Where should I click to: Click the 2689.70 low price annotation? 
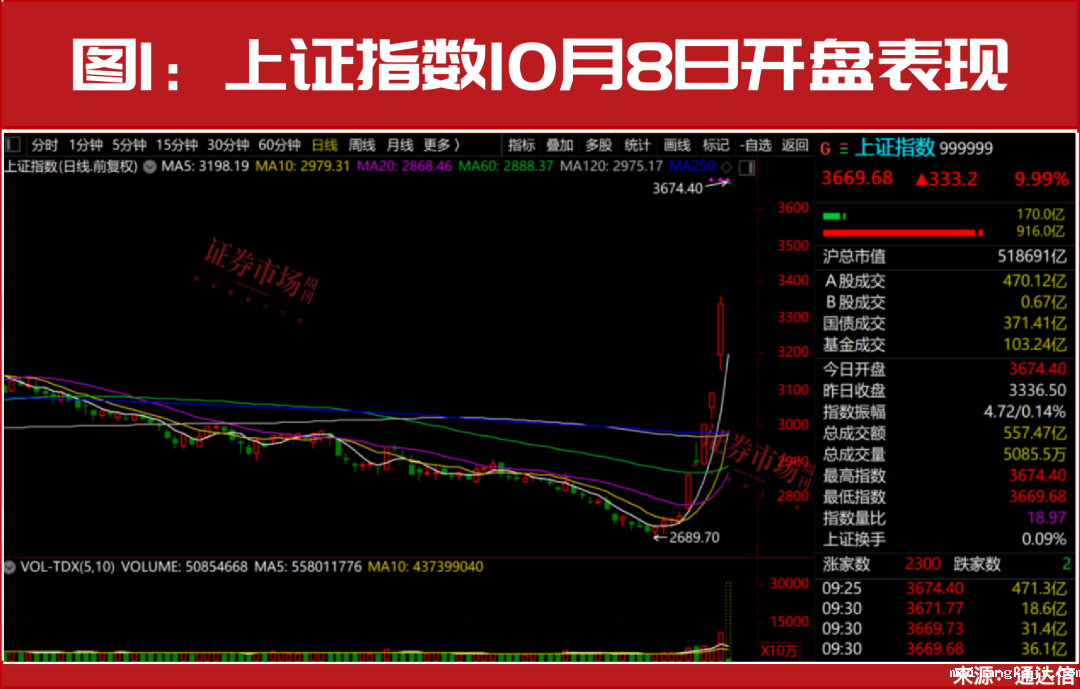point(694,537)
